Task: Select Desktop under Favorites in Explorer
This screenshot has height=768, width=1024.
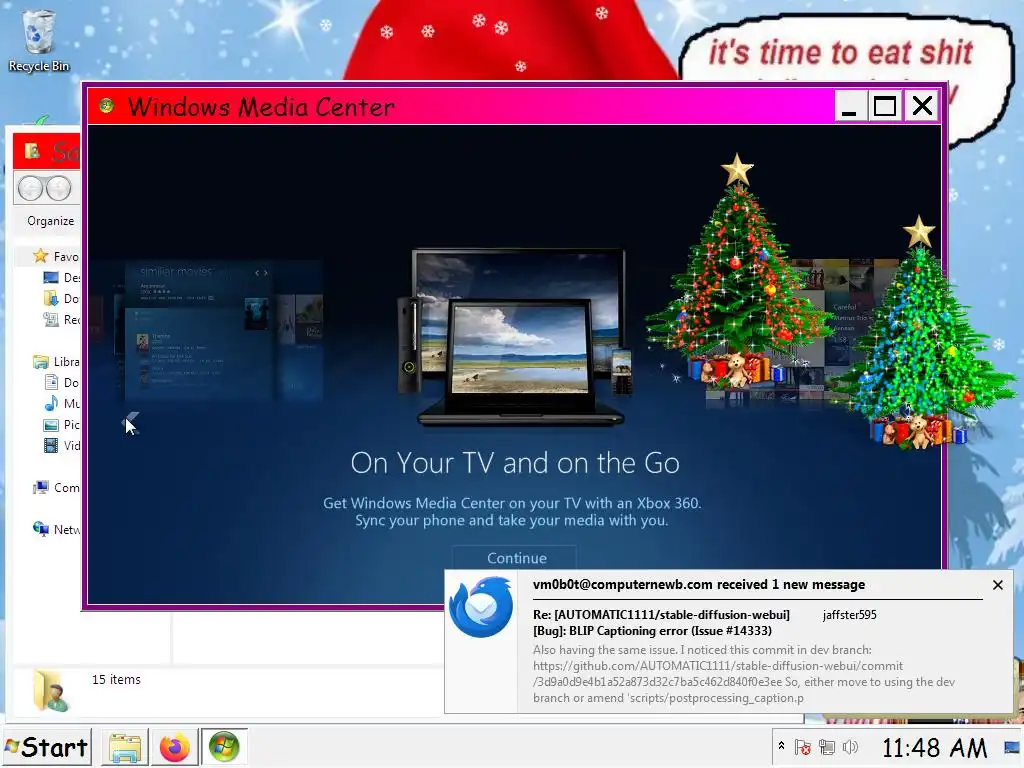Action: [x=61, y=278]
